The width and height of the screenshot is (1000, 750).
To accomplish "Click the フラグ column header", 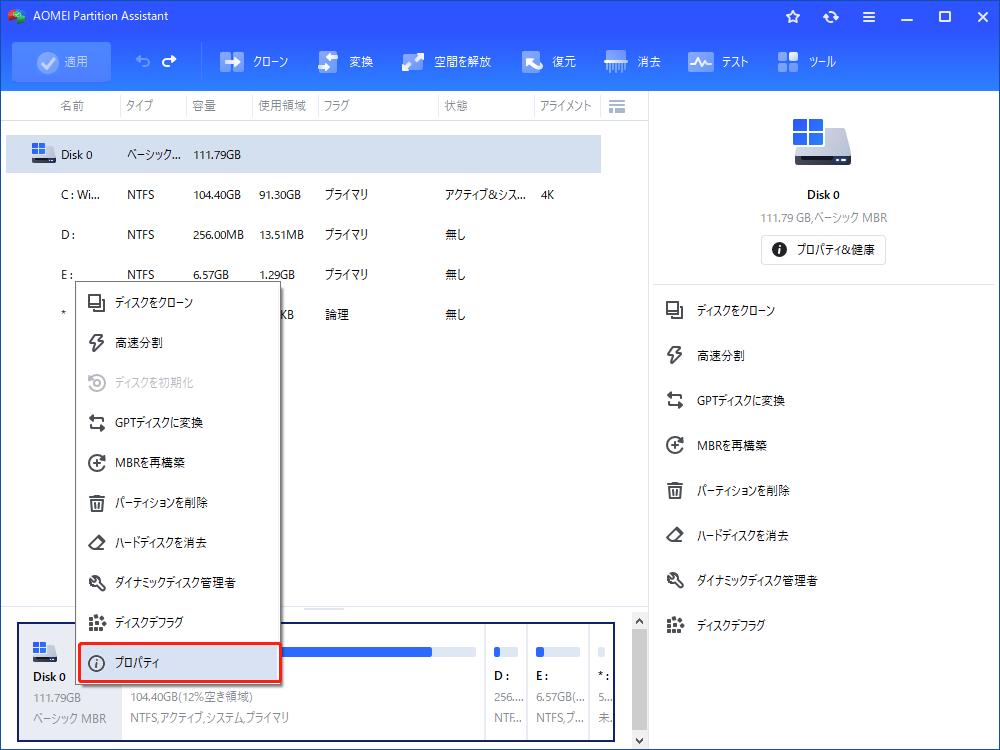I will 336,106.
